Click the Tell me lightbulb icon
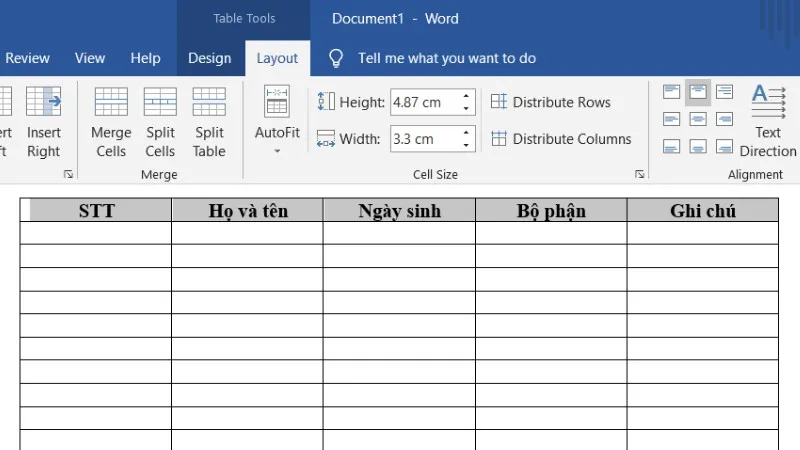 tap(337, 58)
